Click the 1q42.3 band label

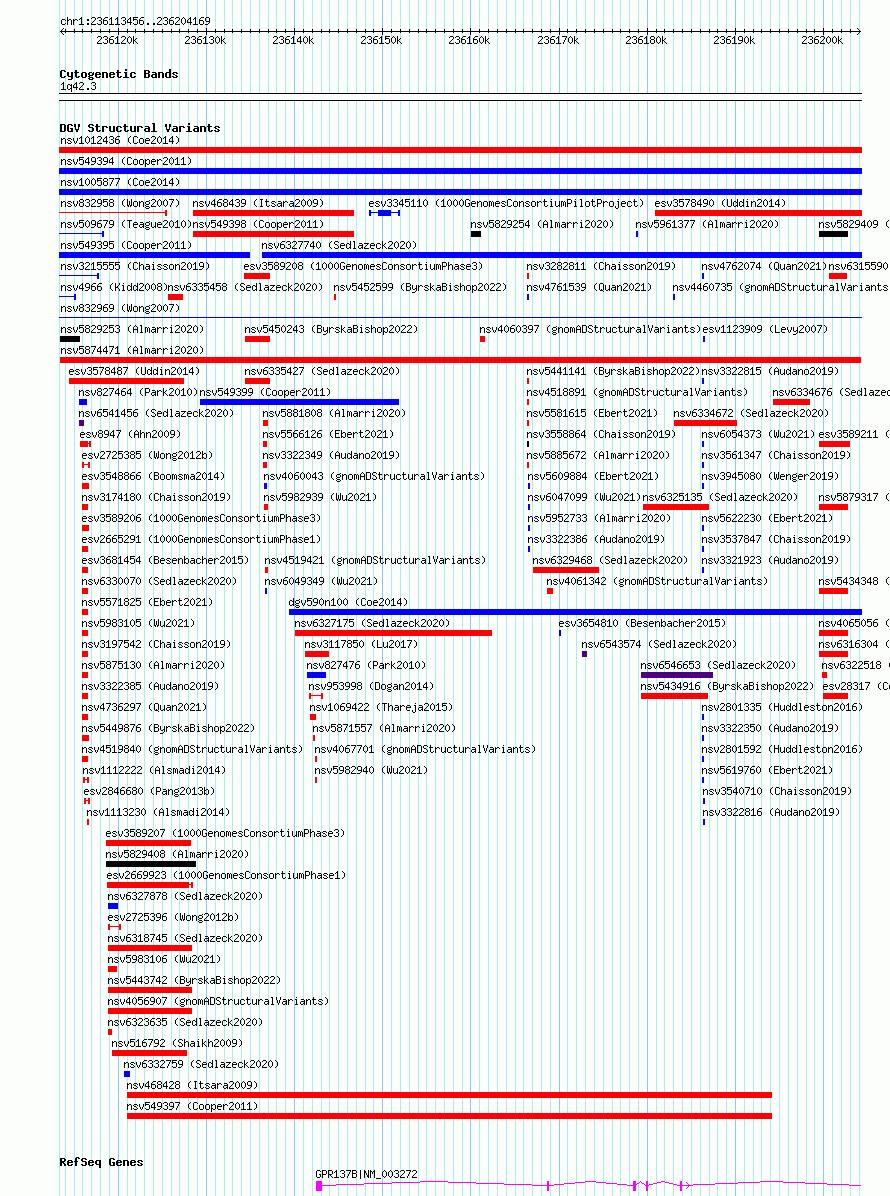tap(78, 87)
